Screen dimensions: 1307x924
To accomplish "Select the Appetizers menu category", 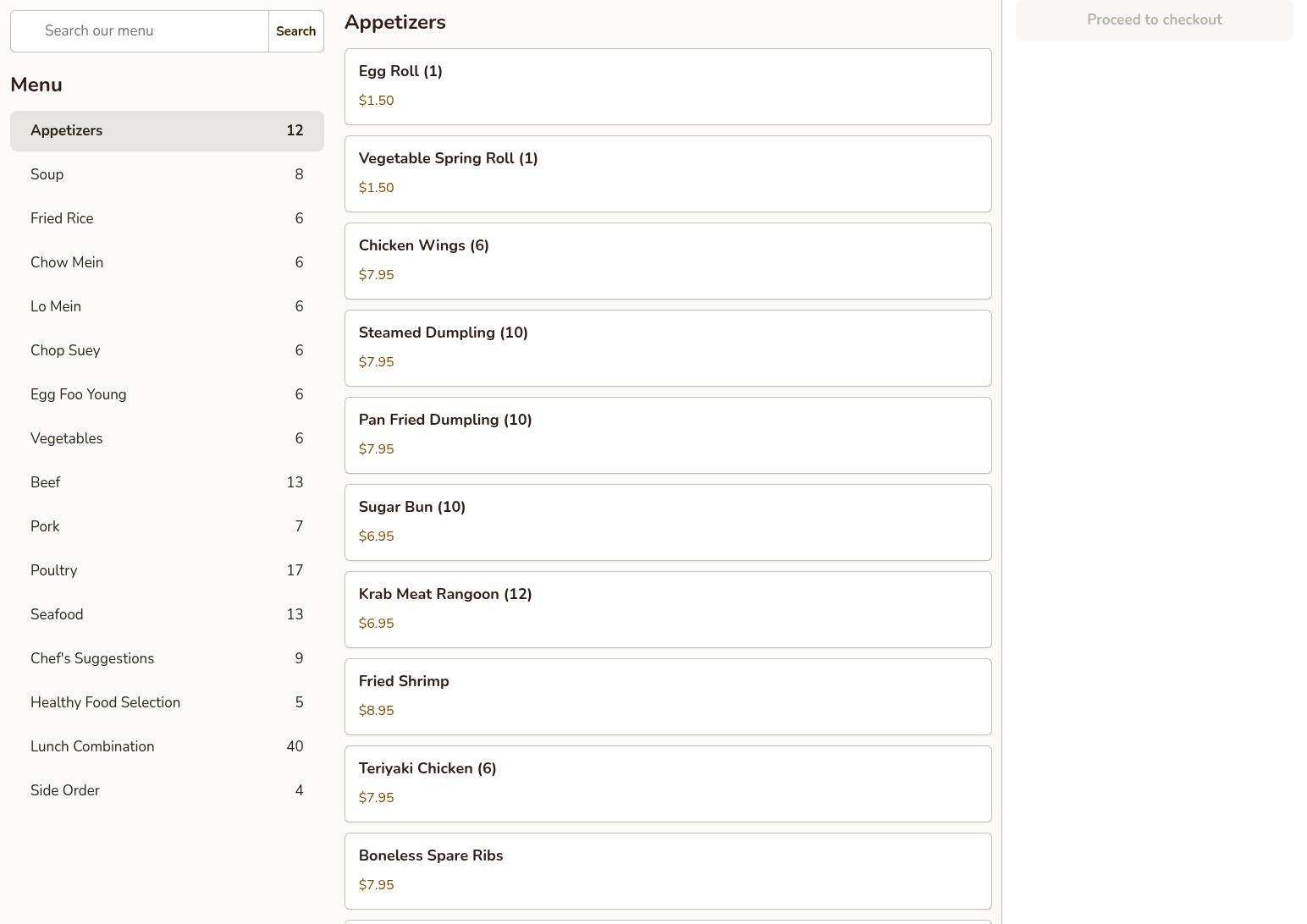I will click(x=167, y=131).
